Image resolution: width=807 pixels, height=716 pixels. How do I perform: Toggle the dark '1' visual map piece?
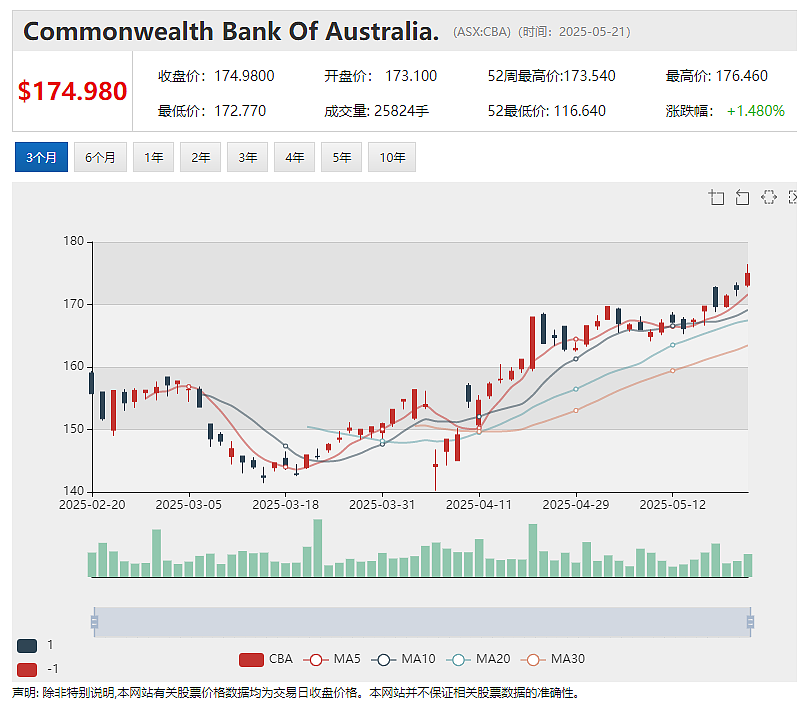[27, 645]
